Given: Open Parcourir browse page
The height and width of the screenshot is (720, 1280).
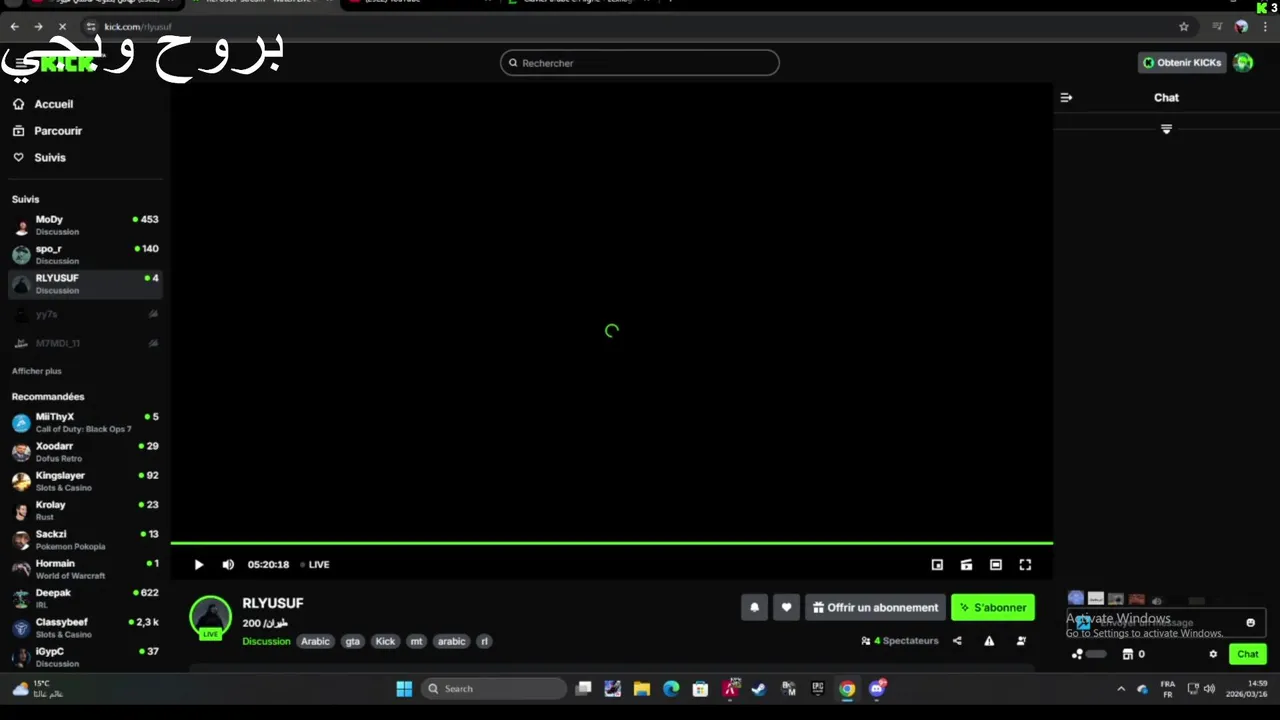Looking at the screenshot, I should [x=47, y=131].
